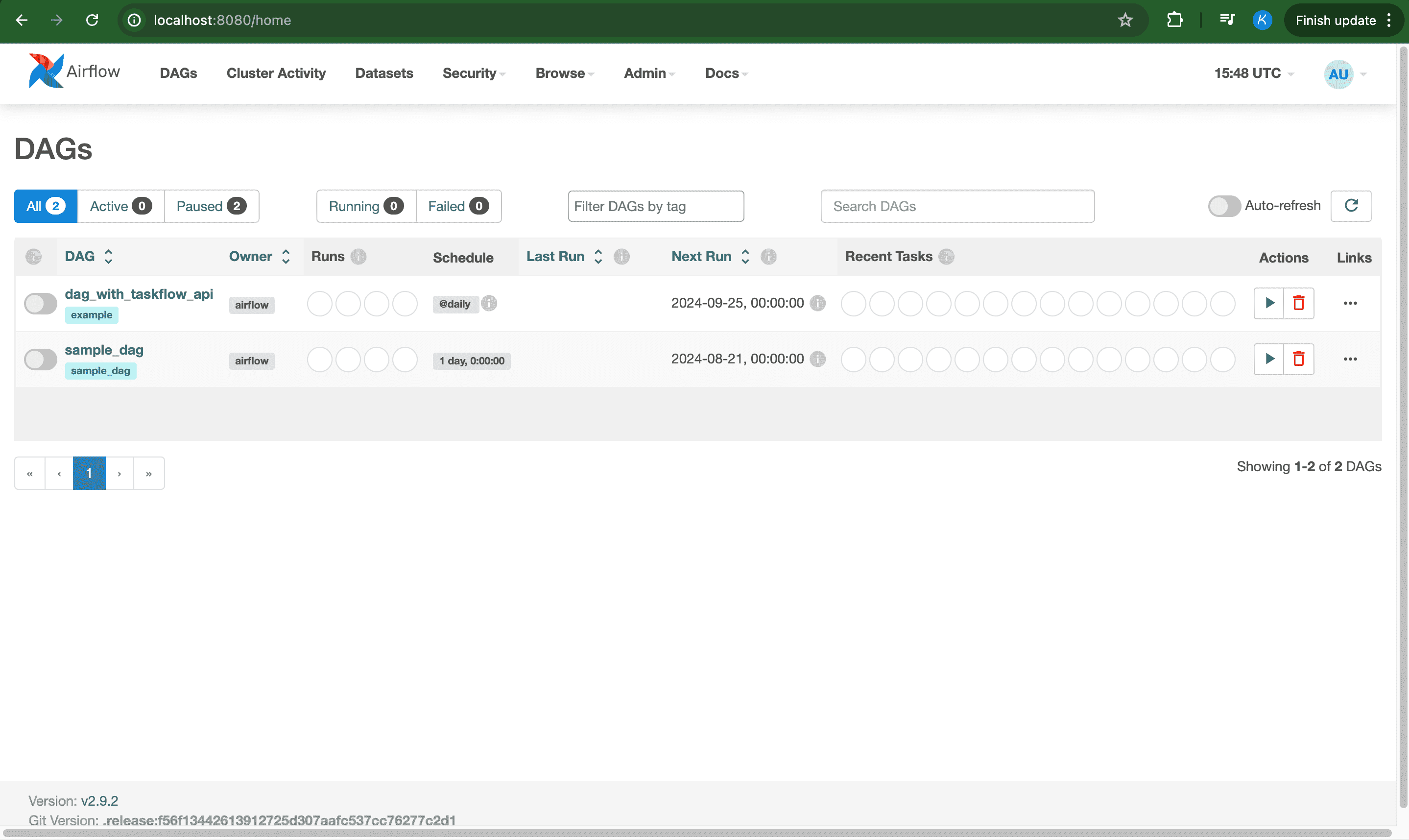Trigger the run button for dag_with_taskflow_api
1409x840 pixels.
pyautogui.click(x=1269, y=302)
